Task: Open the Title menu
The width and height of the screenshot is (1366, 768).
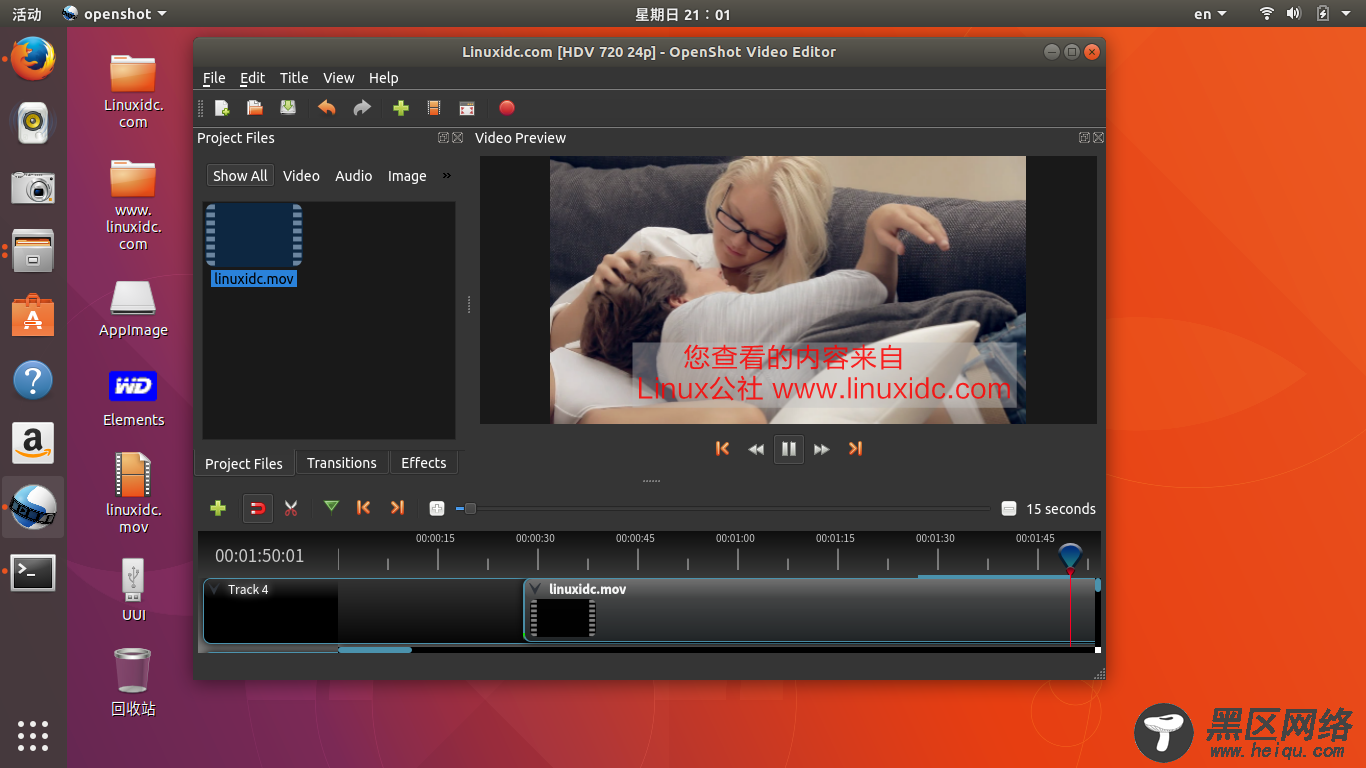Action: pyautogui.click(x=294, y=78)
